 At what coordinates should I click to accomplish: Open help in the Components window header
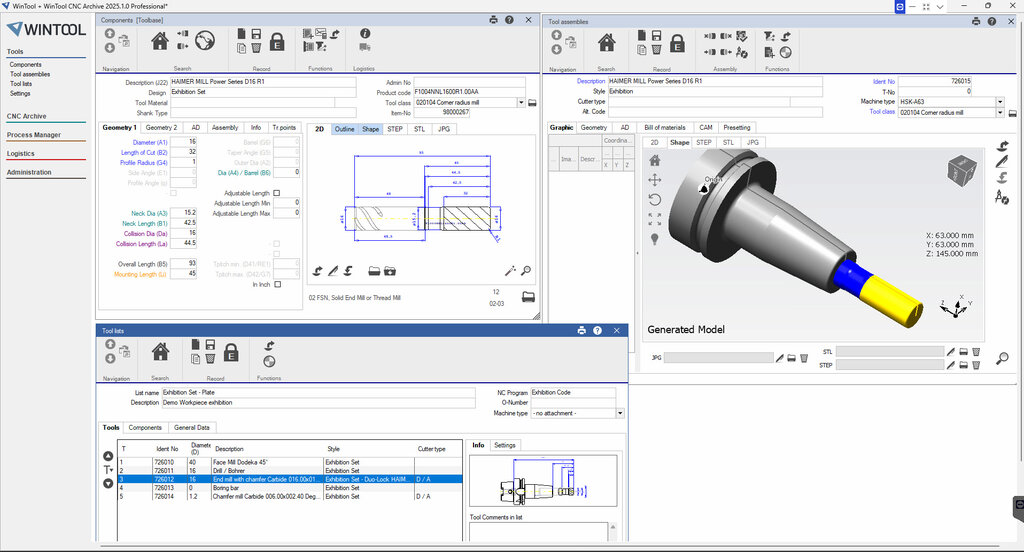(509, 20)
